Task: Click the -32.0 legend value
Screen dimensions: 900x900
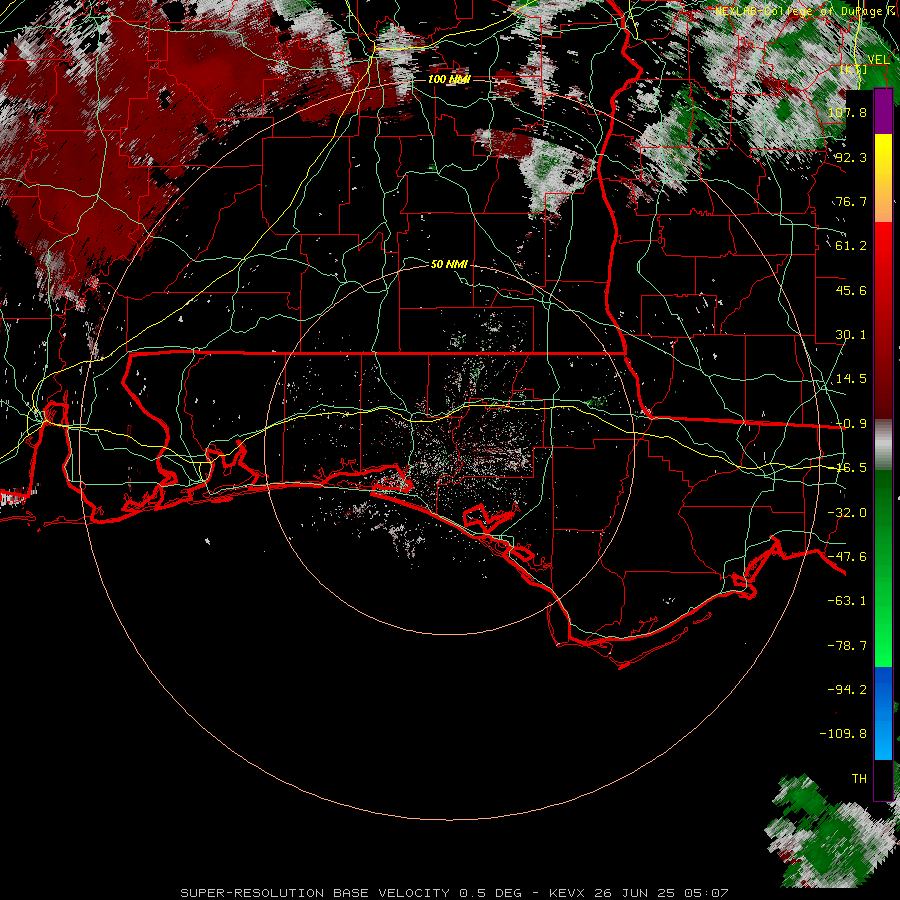Action: coord(847,513)
